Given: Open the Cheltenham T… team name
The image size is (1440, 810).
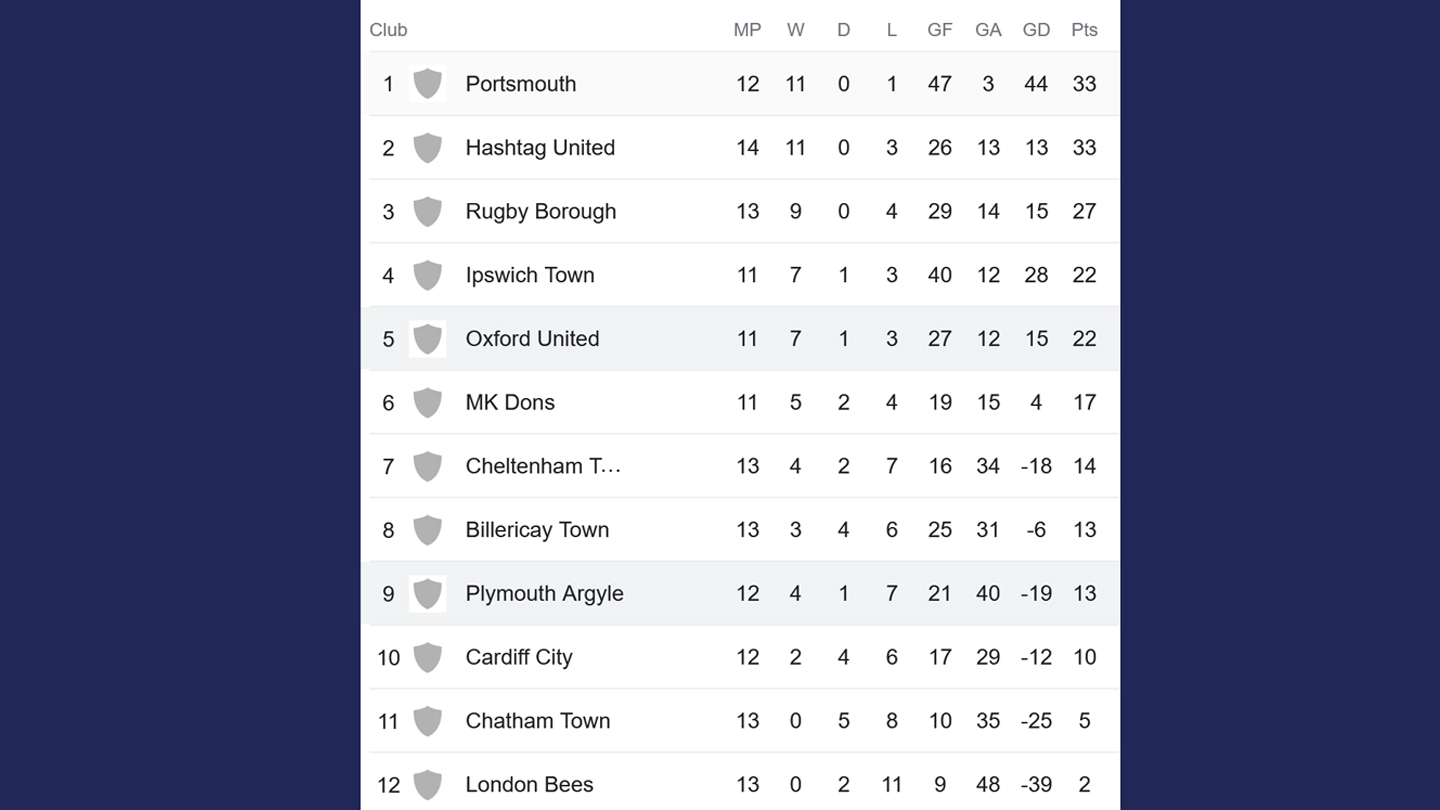Looking at the screenshot, I should click(543, 466).
